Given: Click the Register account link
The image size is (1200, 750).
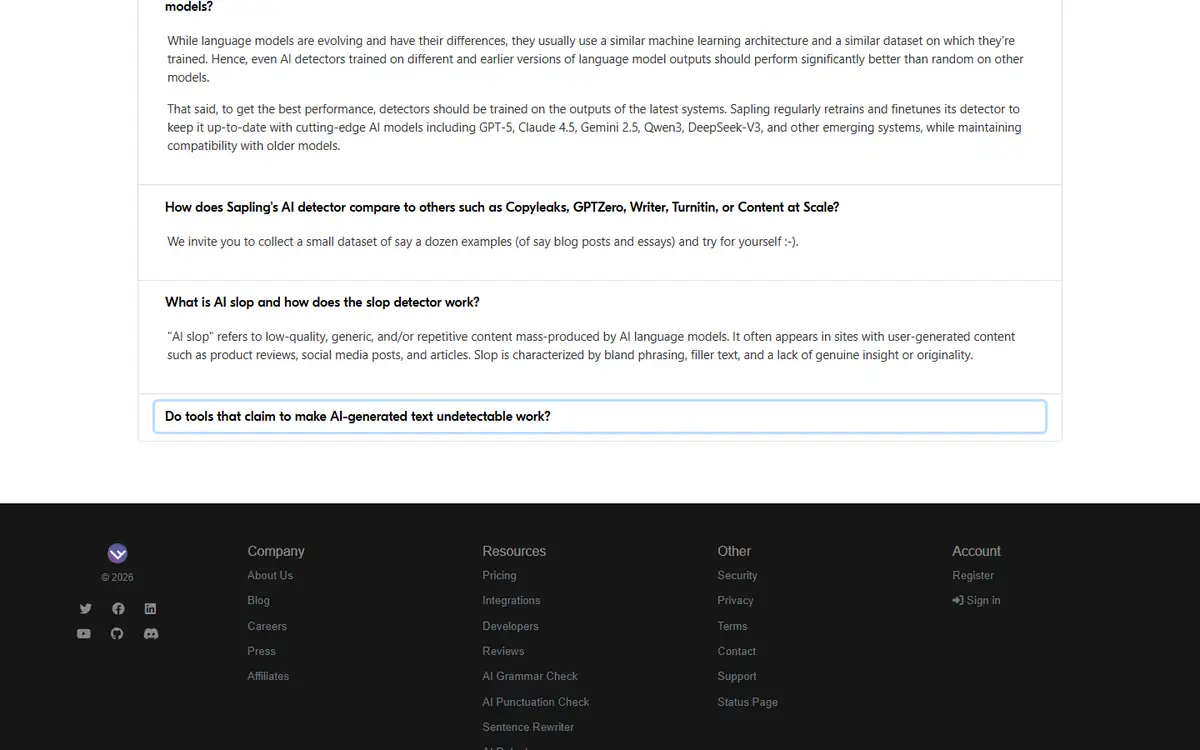Looking at the screenshot, I should (x=973, y=575).
